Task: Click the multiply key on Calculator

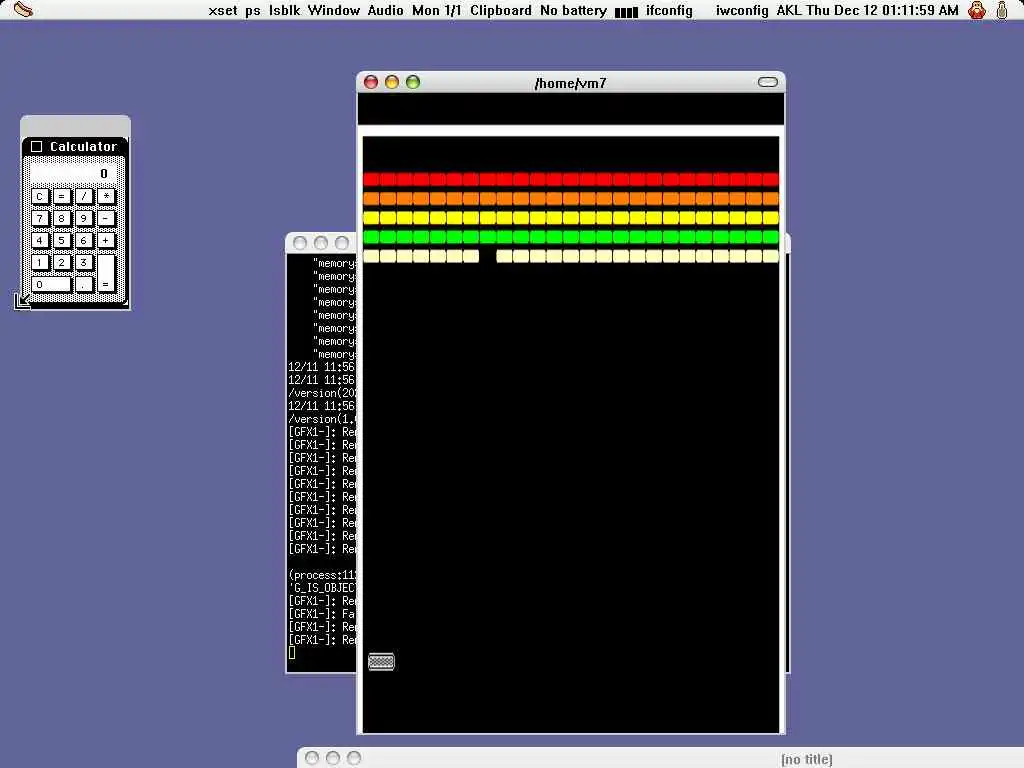Action: pyautogui.click(x=106, y=196)
